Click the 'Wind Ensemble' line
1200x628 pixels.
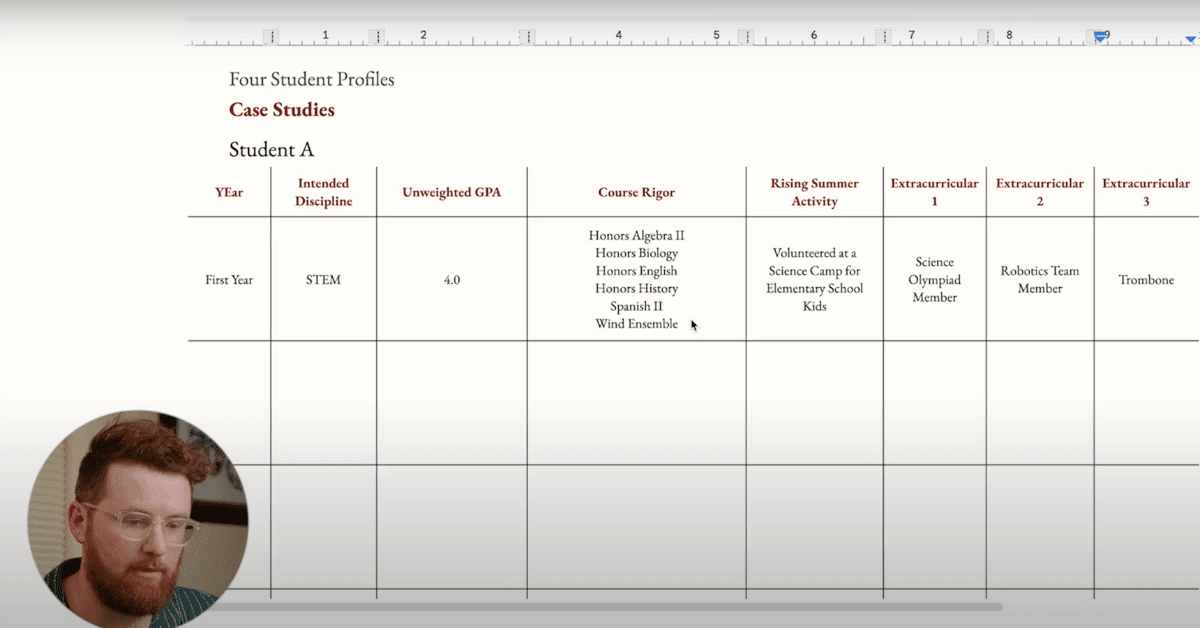pyautogui.click(x=637, y=324)
